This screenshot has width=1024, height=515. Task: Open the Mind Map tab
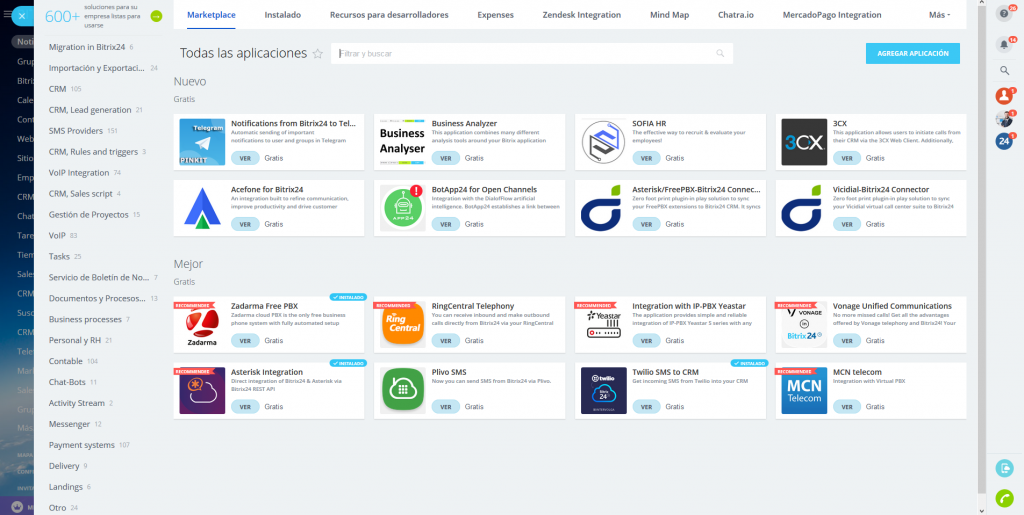click(669, 14)
